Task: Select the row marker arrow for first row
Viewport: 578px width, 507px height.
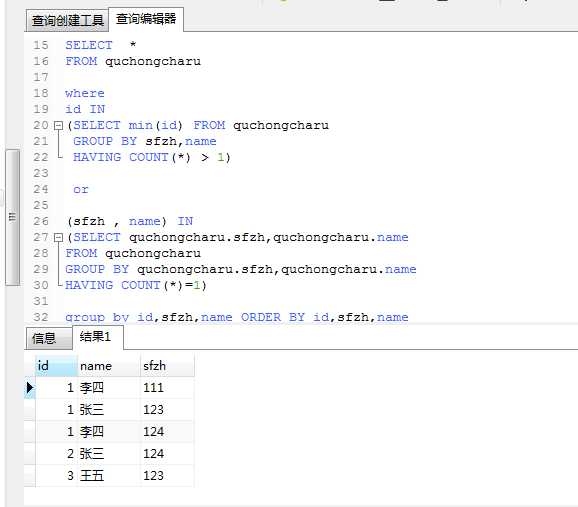Action: pyautogui.click(x=30, y=388)
